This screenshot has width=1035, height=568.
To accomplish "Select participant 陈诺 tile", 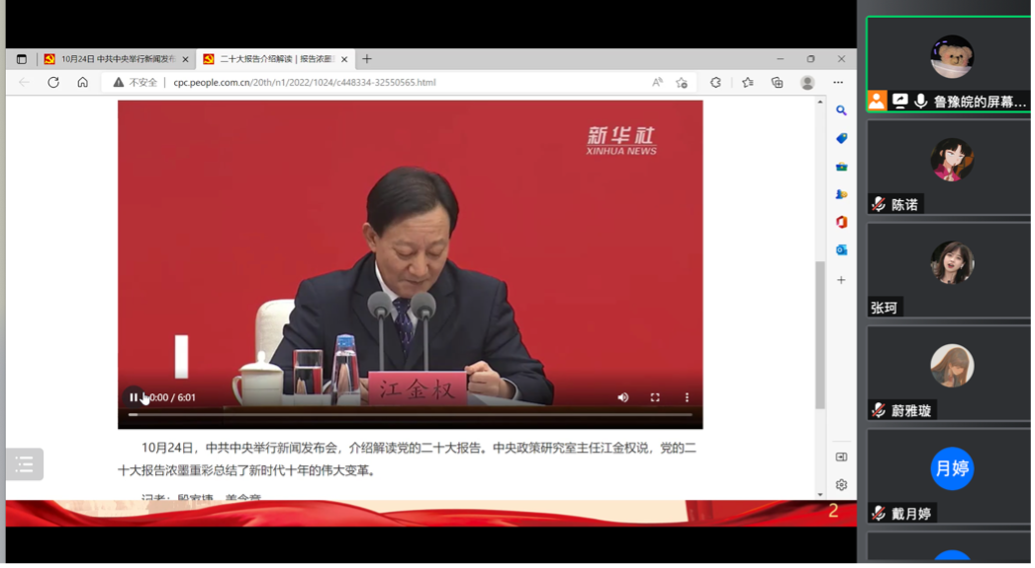I will click(x=951, y=168).
